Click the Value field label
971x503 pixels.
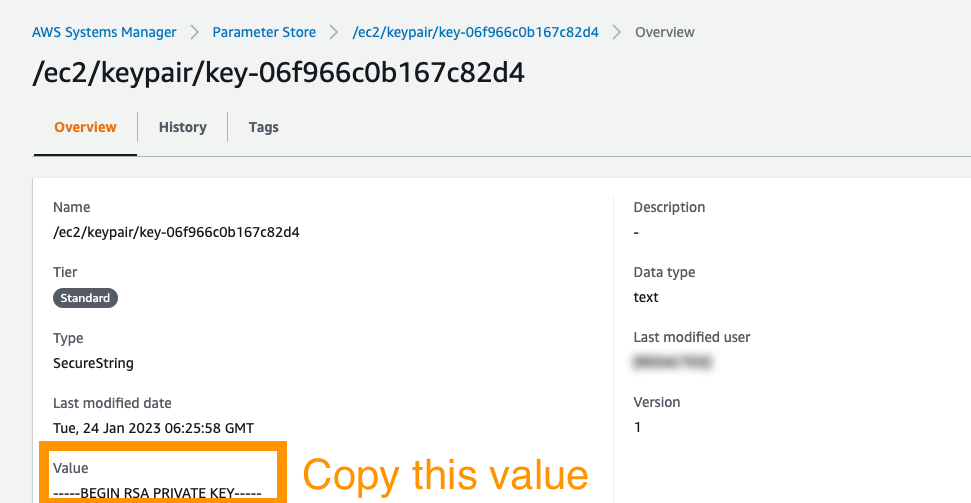(71, 468)
